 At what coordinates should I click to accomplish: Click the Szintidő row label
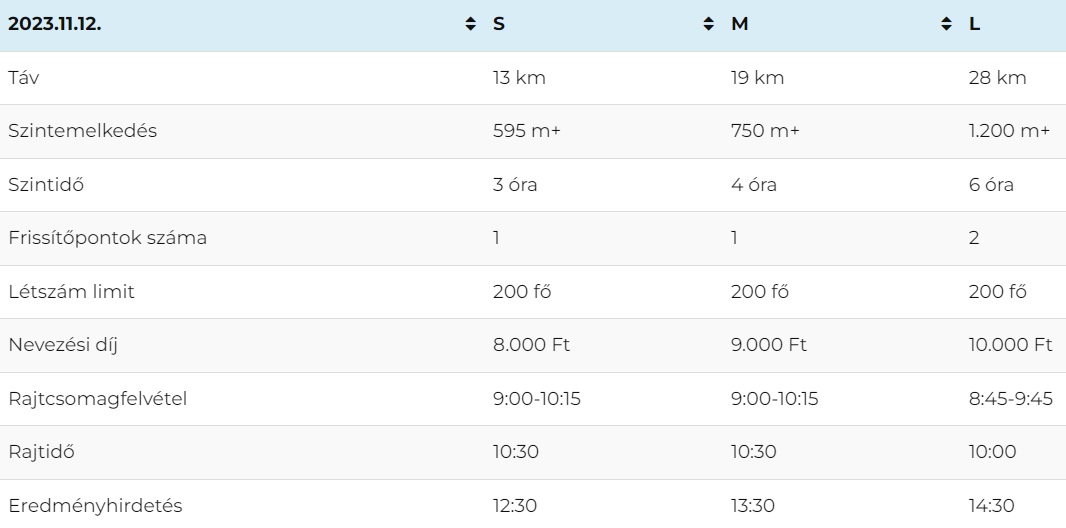[46, 184]
